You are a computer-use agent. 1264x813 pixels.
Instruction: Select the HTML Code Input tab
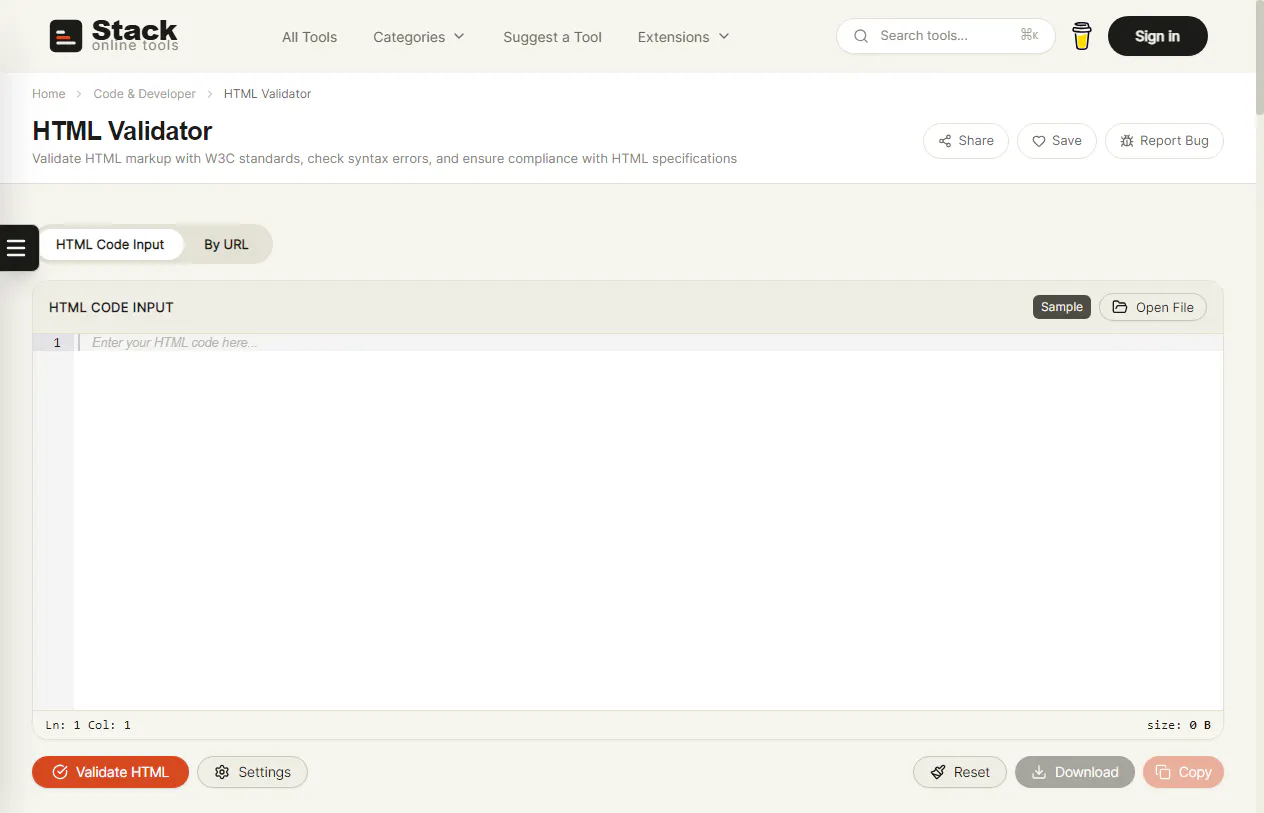[x=110, y=244]
